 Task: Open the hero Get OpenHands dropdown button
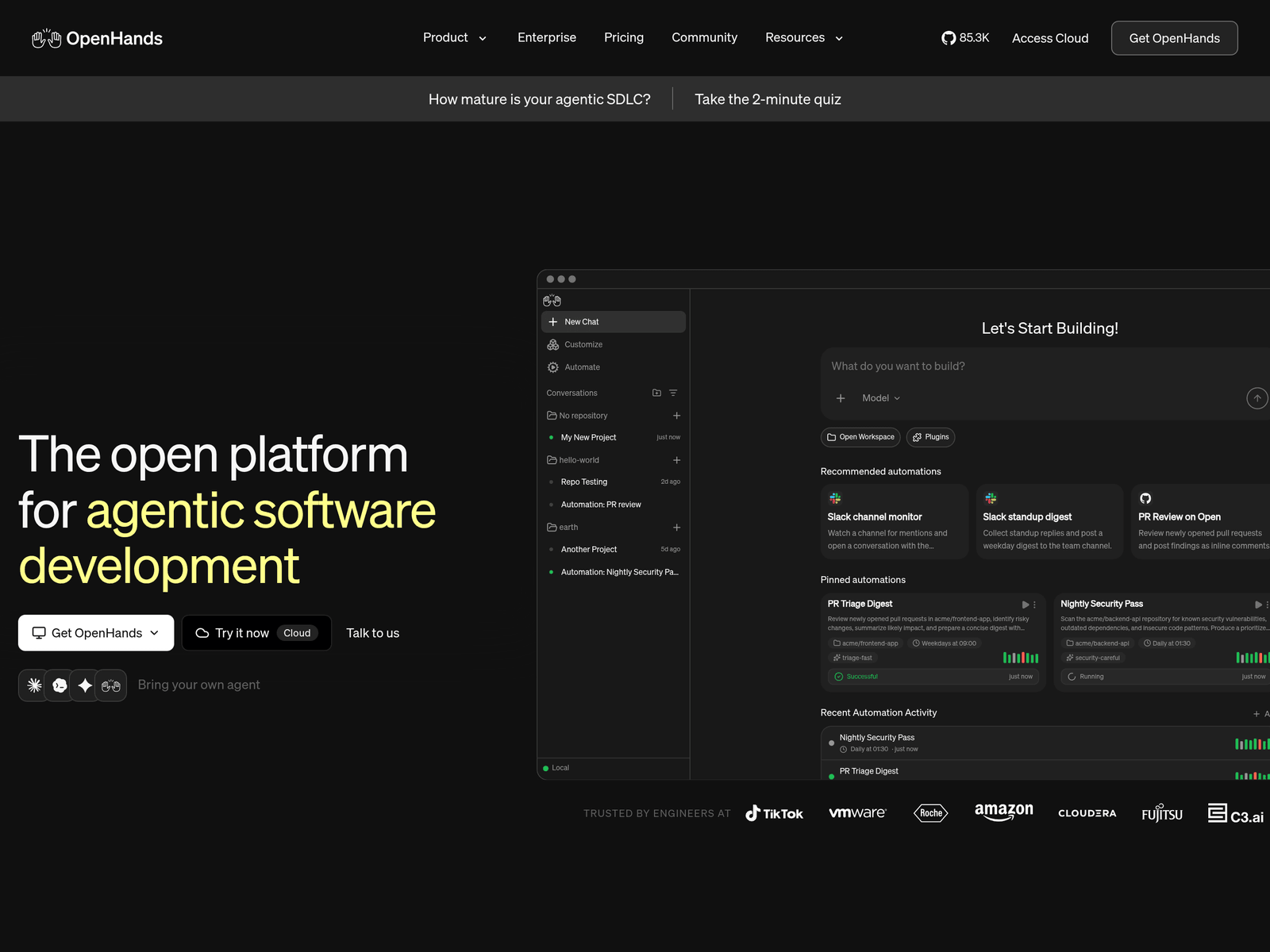[96, 633]
